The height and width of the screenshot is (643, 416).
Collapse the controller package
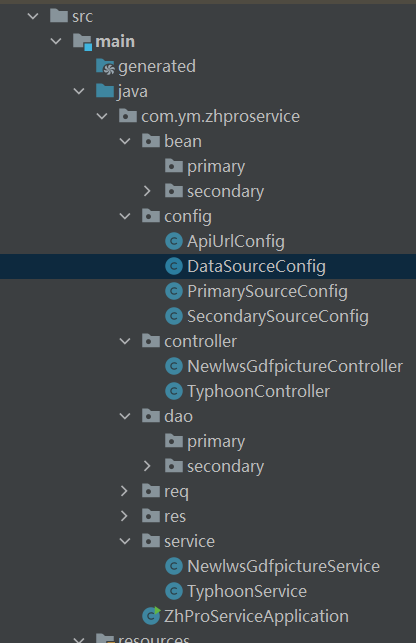coord(124,341)
